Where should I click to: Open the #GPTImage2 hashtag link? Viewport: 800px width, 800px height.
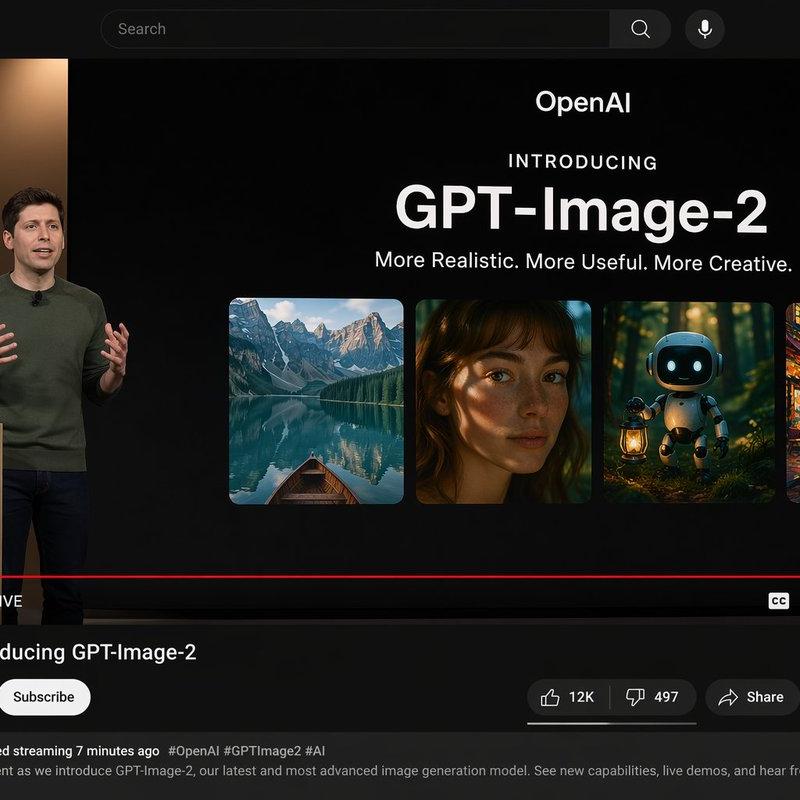pyautogui.click(x=262, y=751)
